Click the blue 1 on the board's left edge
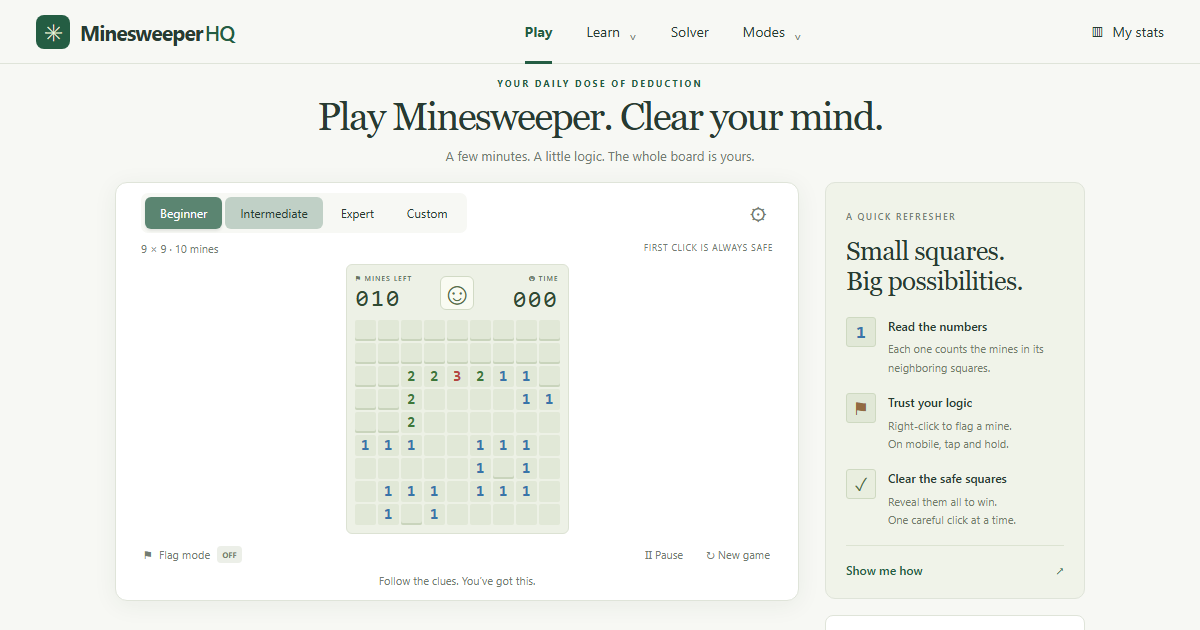Image resolution: width=1200 pixels, height=630 pixels. point(365,445)
